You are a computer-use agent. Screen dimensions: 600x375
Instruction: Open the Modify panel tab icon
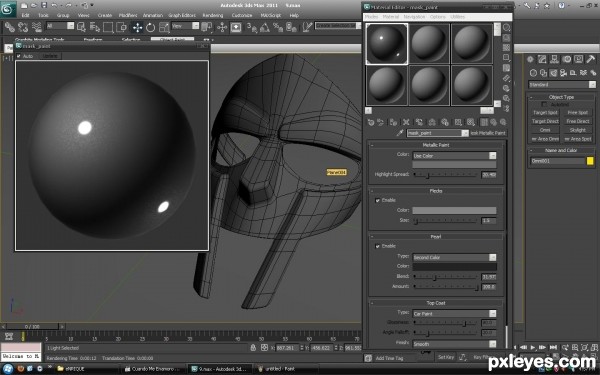[542, 59]
